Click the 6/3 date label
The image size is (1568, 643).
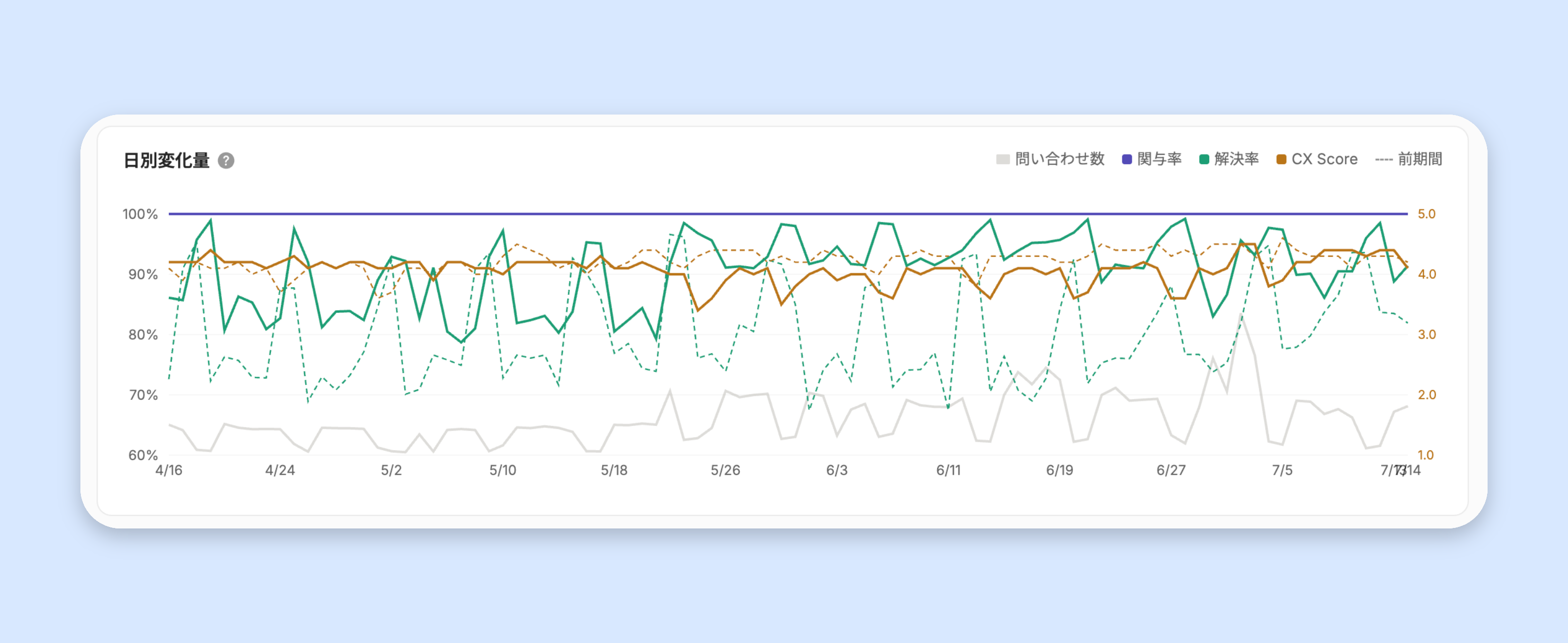pyautogui.click(x=837, y=470)
